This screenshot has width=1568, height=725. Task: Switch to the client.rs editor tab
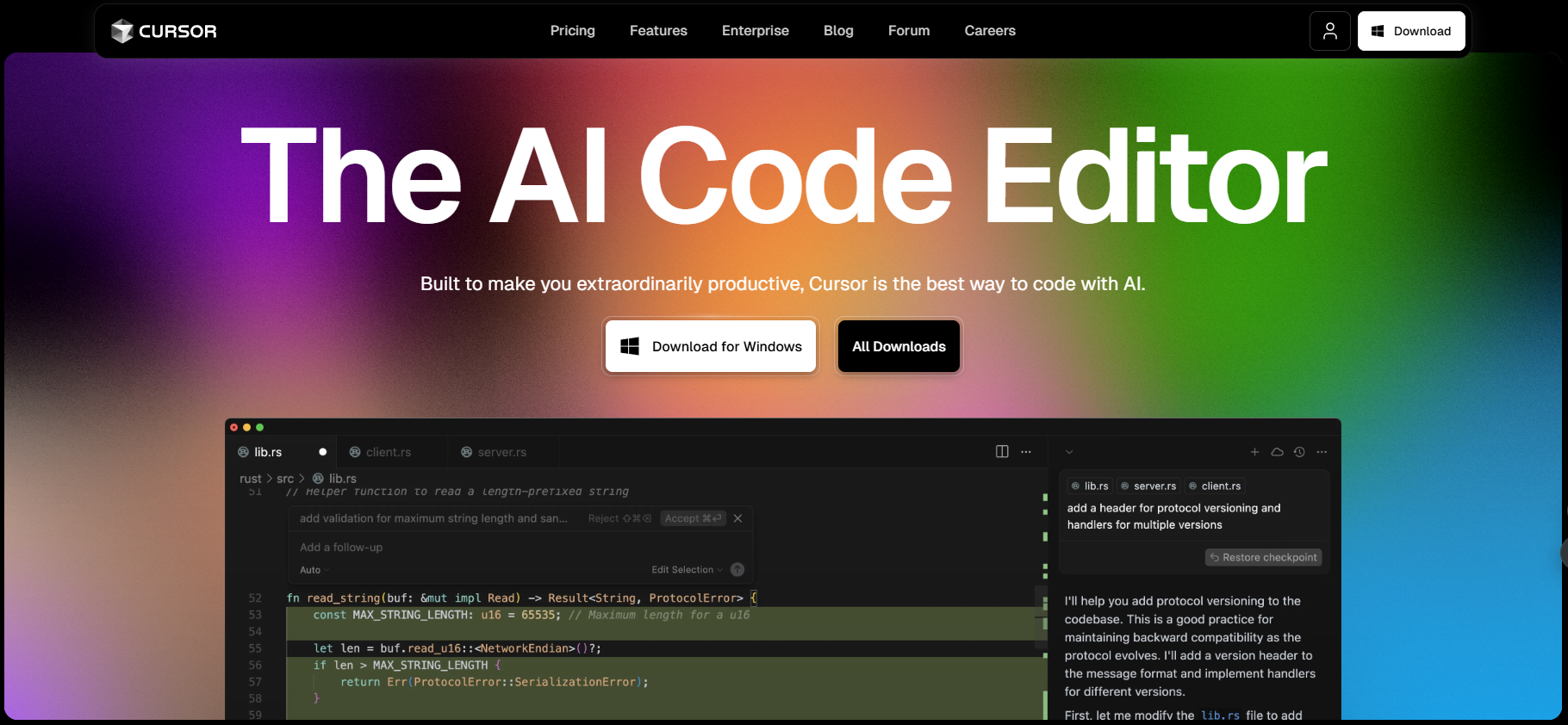[392, 452]
